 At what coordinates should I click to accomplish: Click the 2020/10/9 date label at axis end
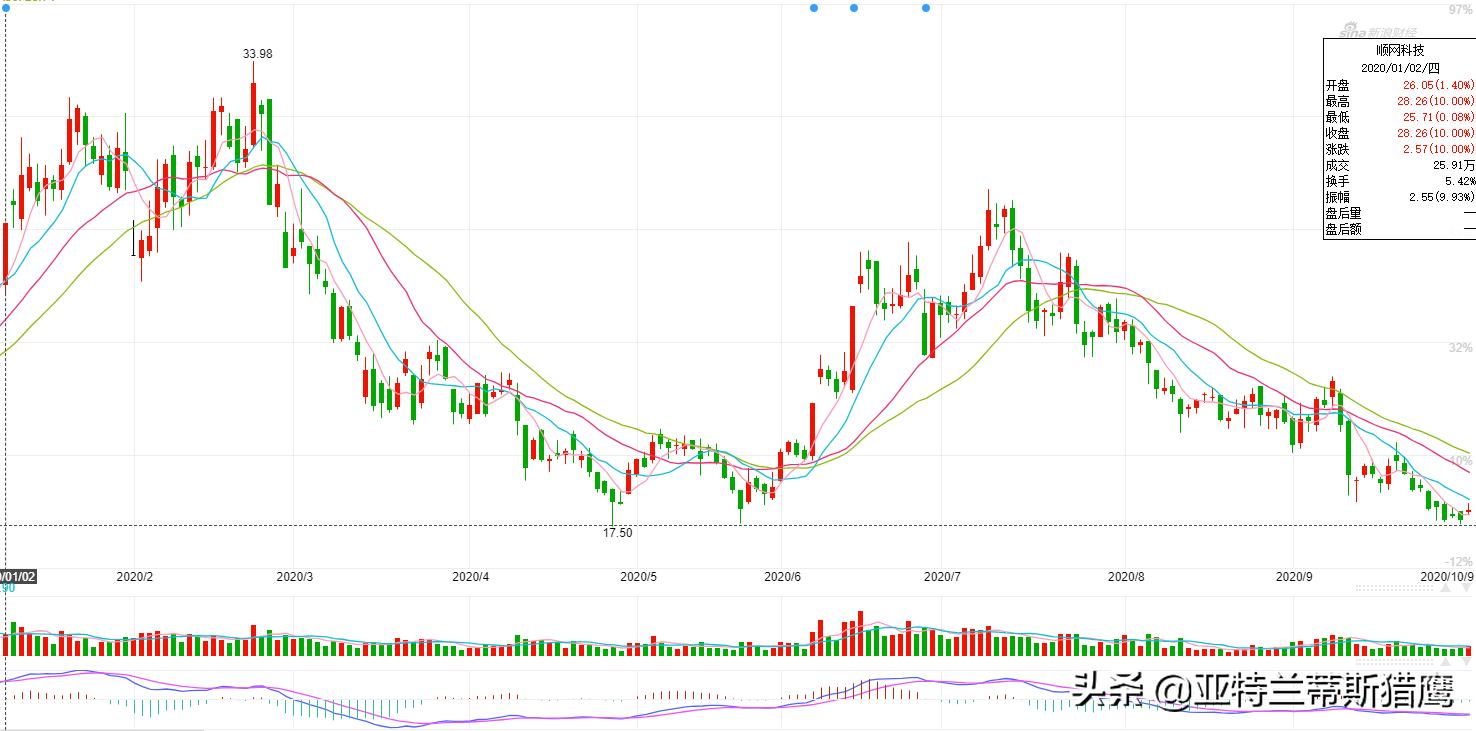point(1446,577)
